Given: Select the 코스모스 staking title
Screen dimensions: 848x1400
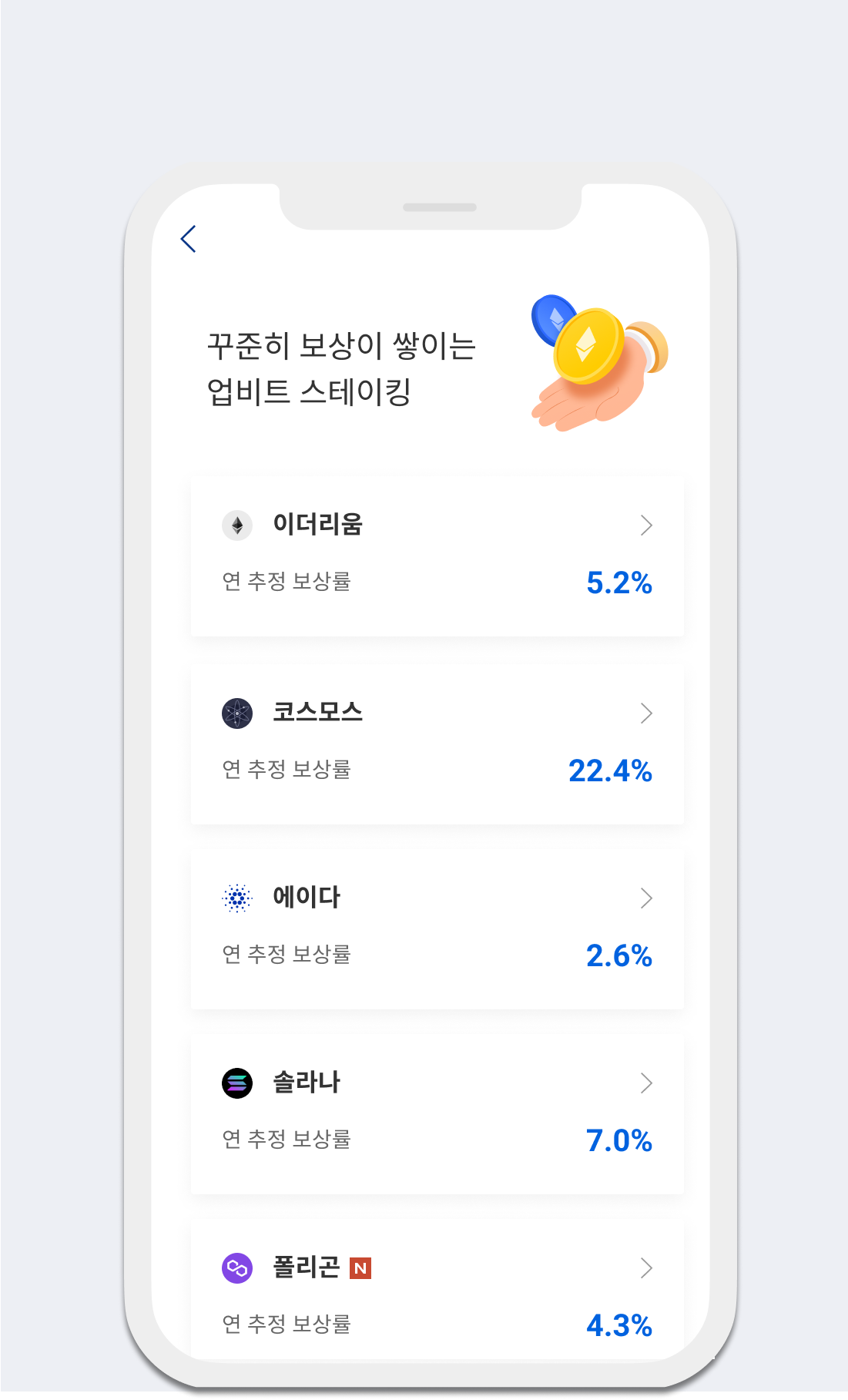Looking at the screenshot, I should pos(317,712).
